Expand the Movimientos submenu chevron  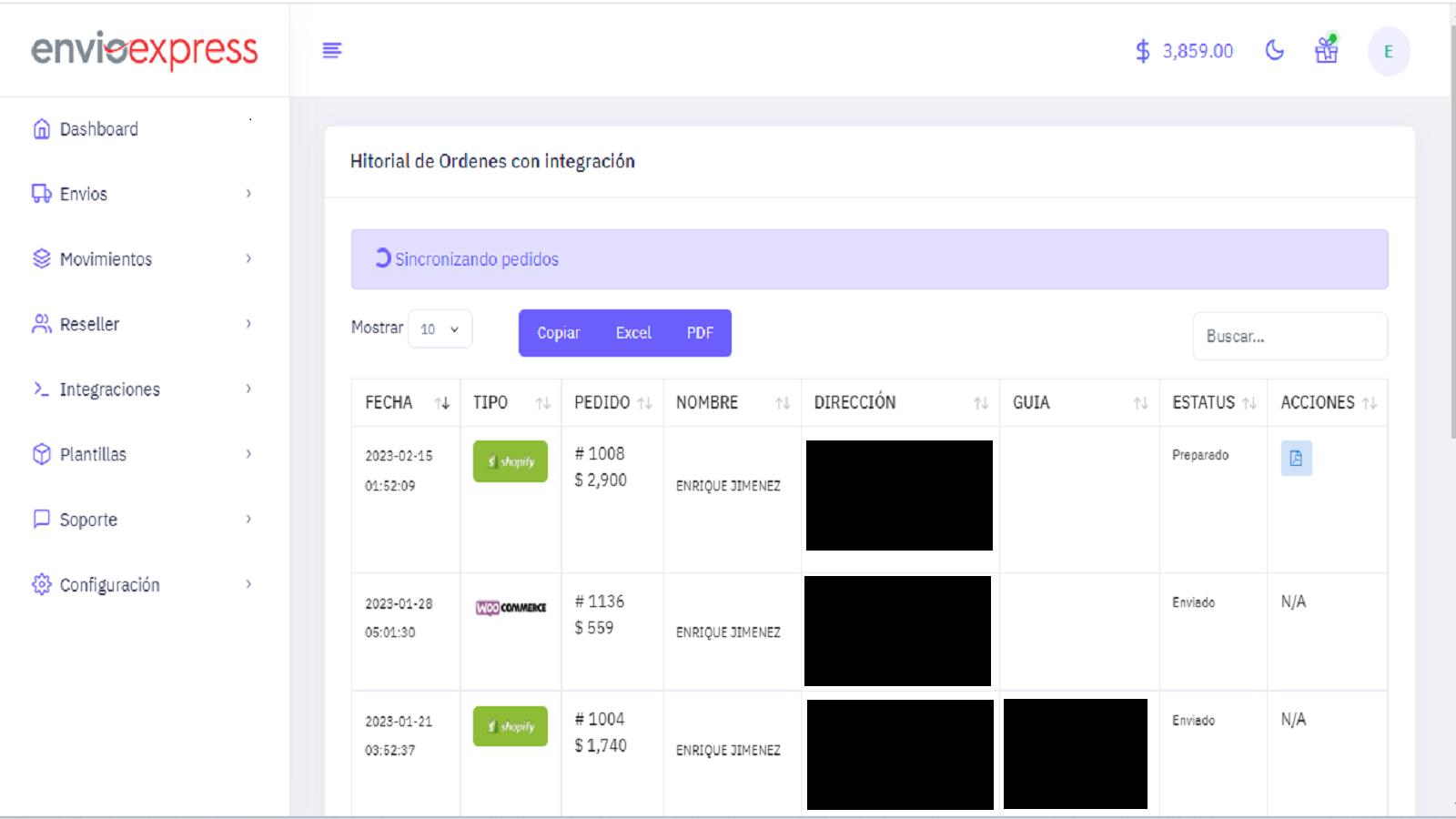(x=248, y=258)
